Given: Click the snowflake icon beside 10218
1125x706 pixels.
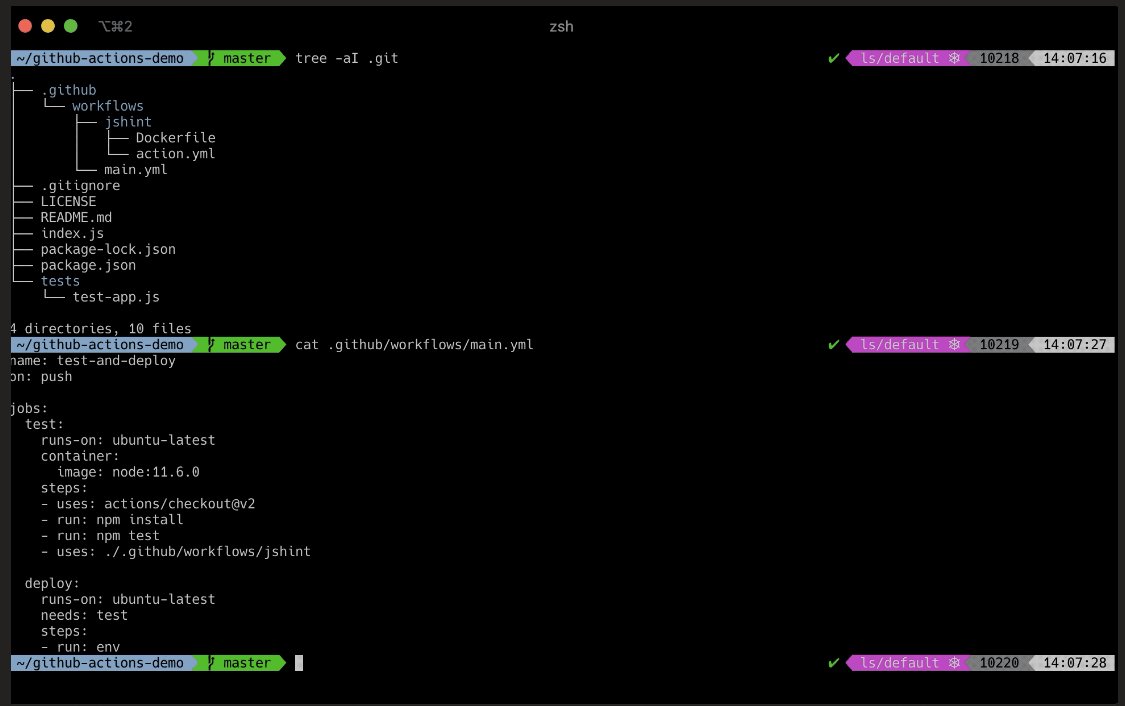Looking at the screenshot, I should pos(954,58).
